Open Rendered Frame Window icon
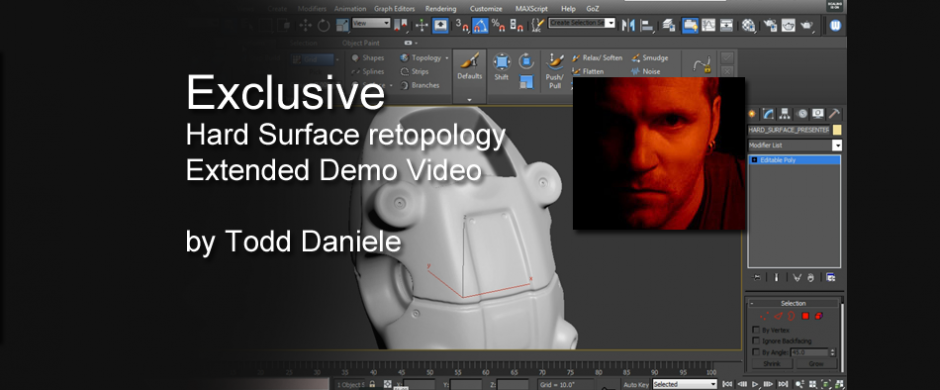Viewport: 940px width, 390px height. pyautogui.click(x=788, y=25)
